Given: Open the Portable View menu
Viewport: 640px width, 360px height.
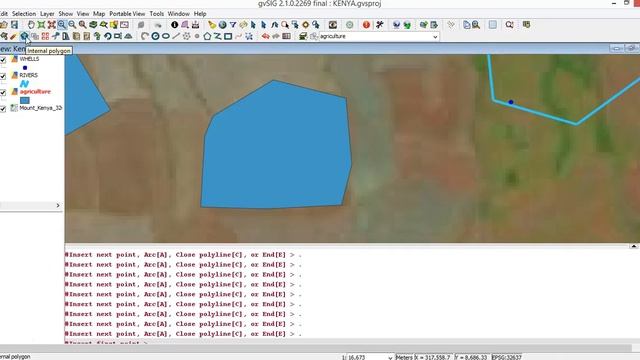Looking at the screenshot, I should tap(127, 13).
